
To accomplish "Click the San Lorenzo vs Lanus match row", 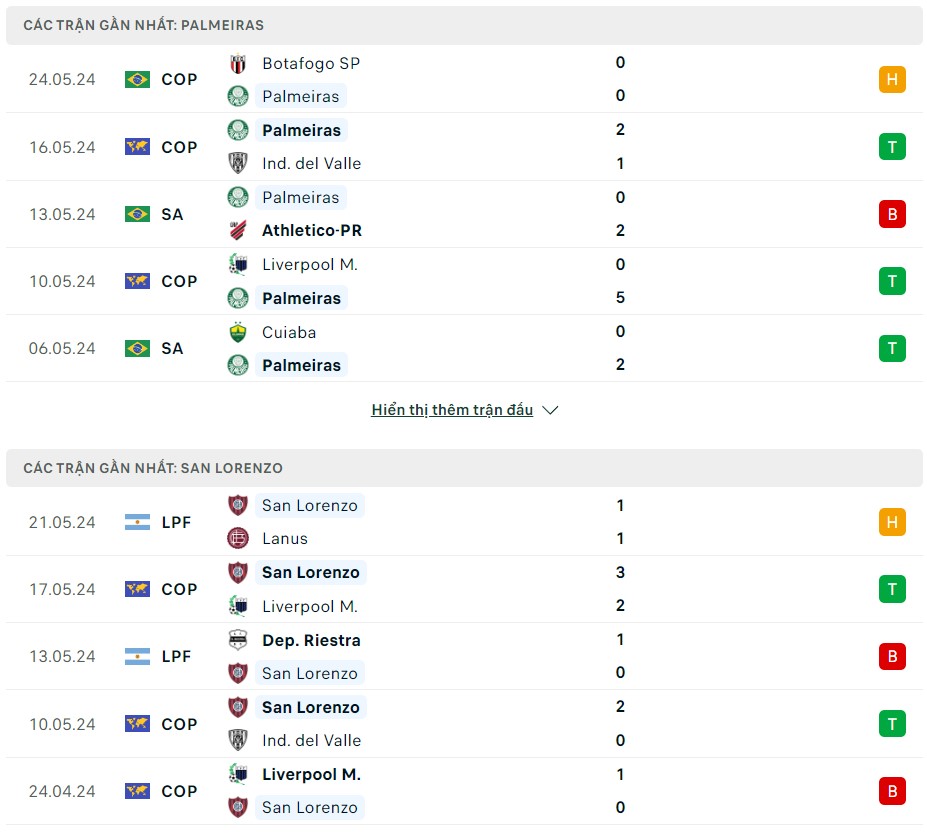I will coord(463,521).
